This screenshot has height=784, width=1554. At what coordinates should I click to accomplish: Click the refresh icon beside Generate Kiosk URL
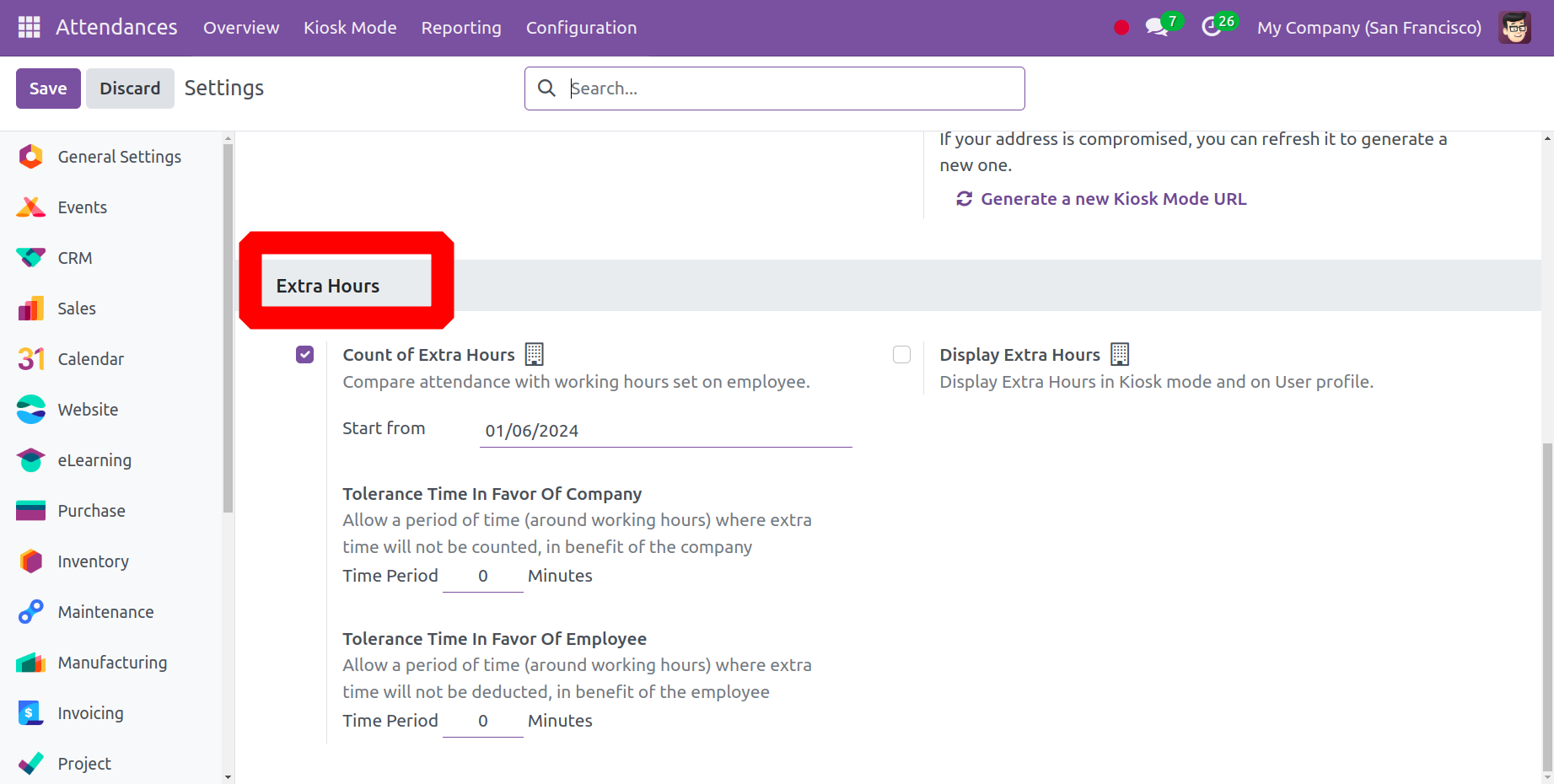click(964, 199)
